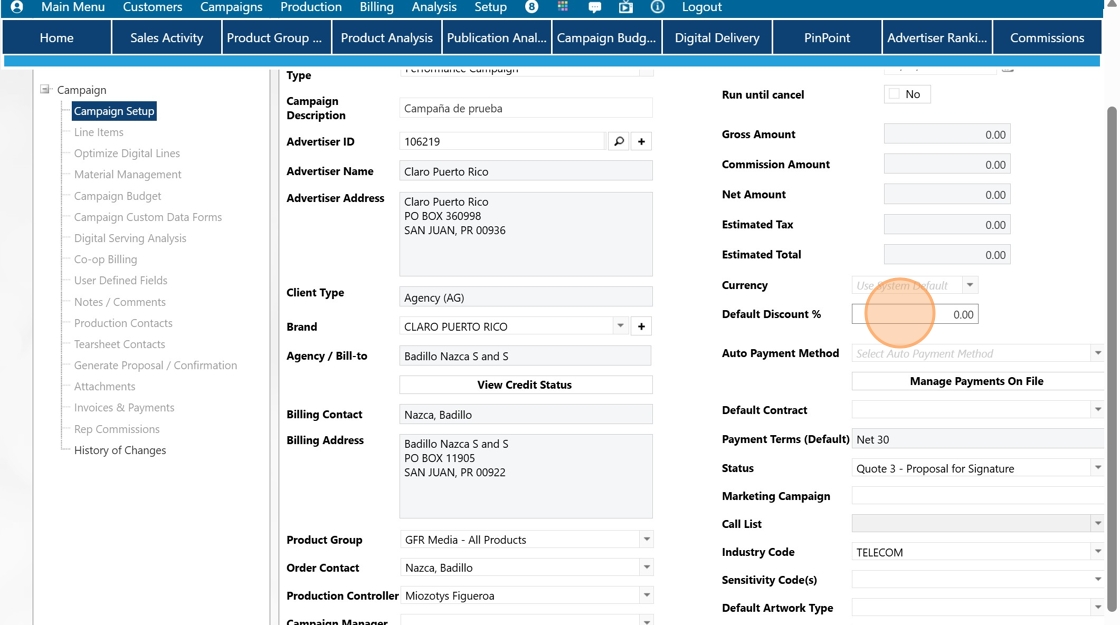This screenshot has width=1120, height=625.
Task: Open the Auto Payment Method dropdown
Action: 1097,353
